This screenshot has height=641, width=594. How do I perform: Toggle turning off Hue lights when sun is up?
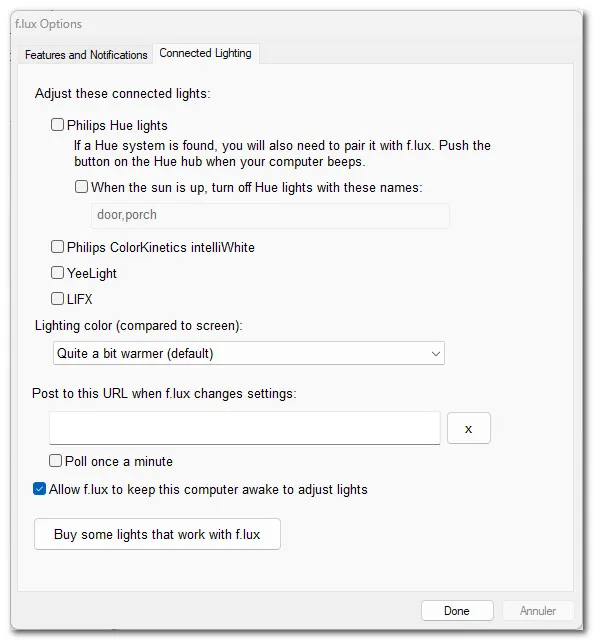[x=81, y=187]
